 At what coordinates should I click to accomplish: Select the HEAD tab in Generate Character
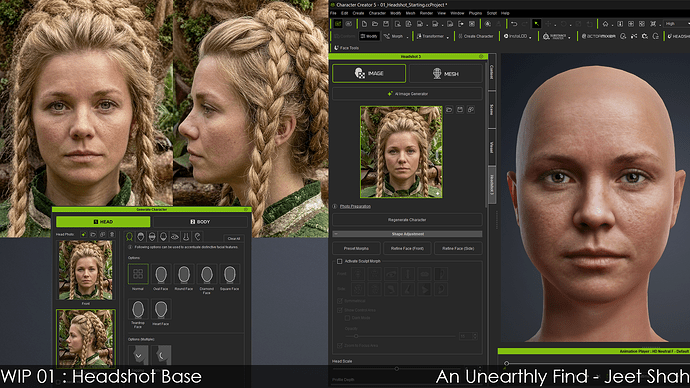(x=103, y=222)
